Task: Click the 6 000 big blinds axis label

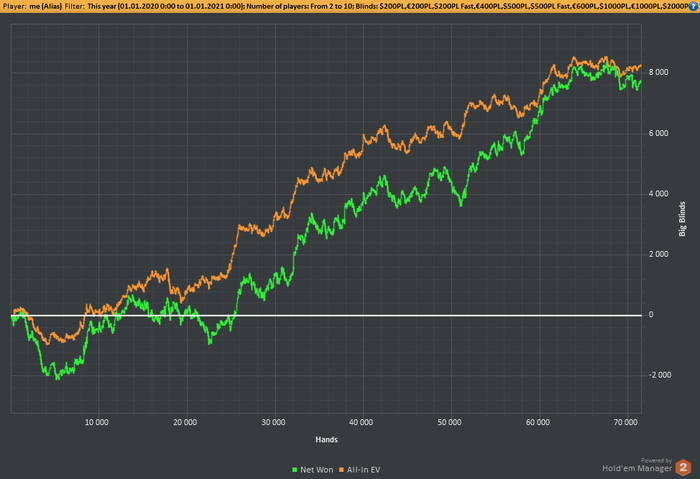Action: (x=658, y=133)
